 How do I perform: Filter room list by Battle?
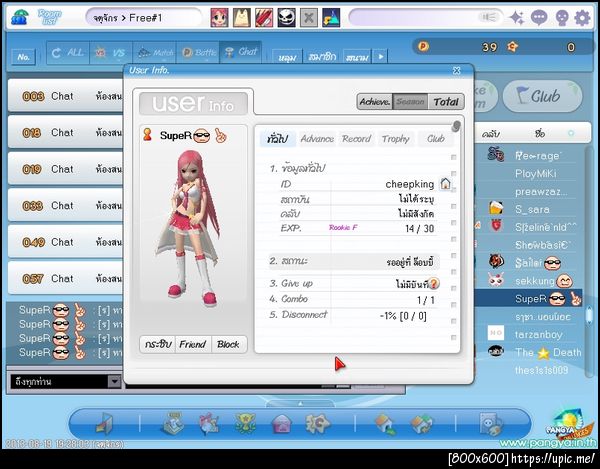pos(197,53)
